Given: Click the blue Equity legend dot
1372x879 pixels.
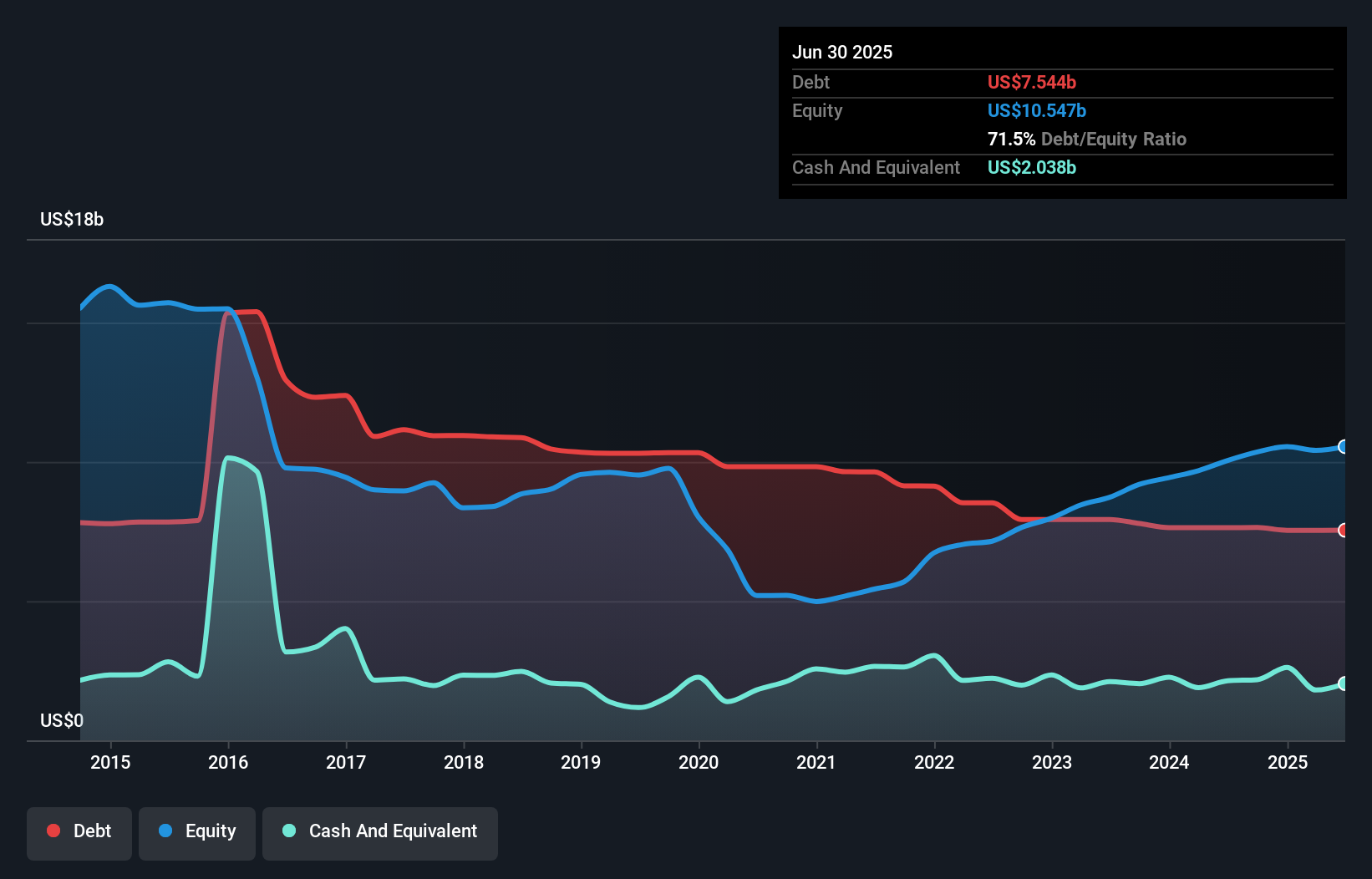Looking at the screenshot, I should coord(165,831).
